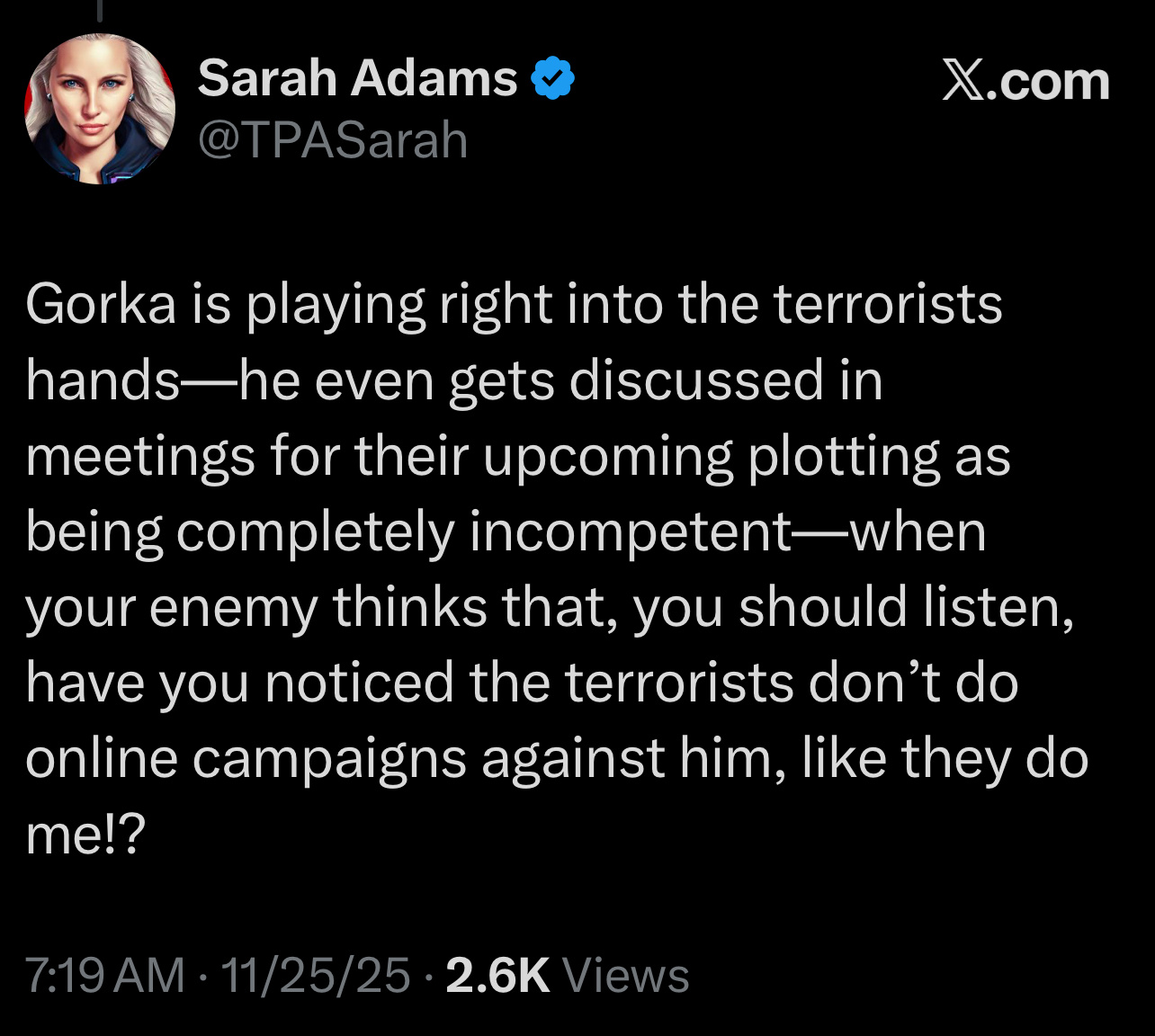Click the 7:19 AM timestamp
Viewport: 1155px width, 1036px height.
pyautogui.click(x=104, y=975)
